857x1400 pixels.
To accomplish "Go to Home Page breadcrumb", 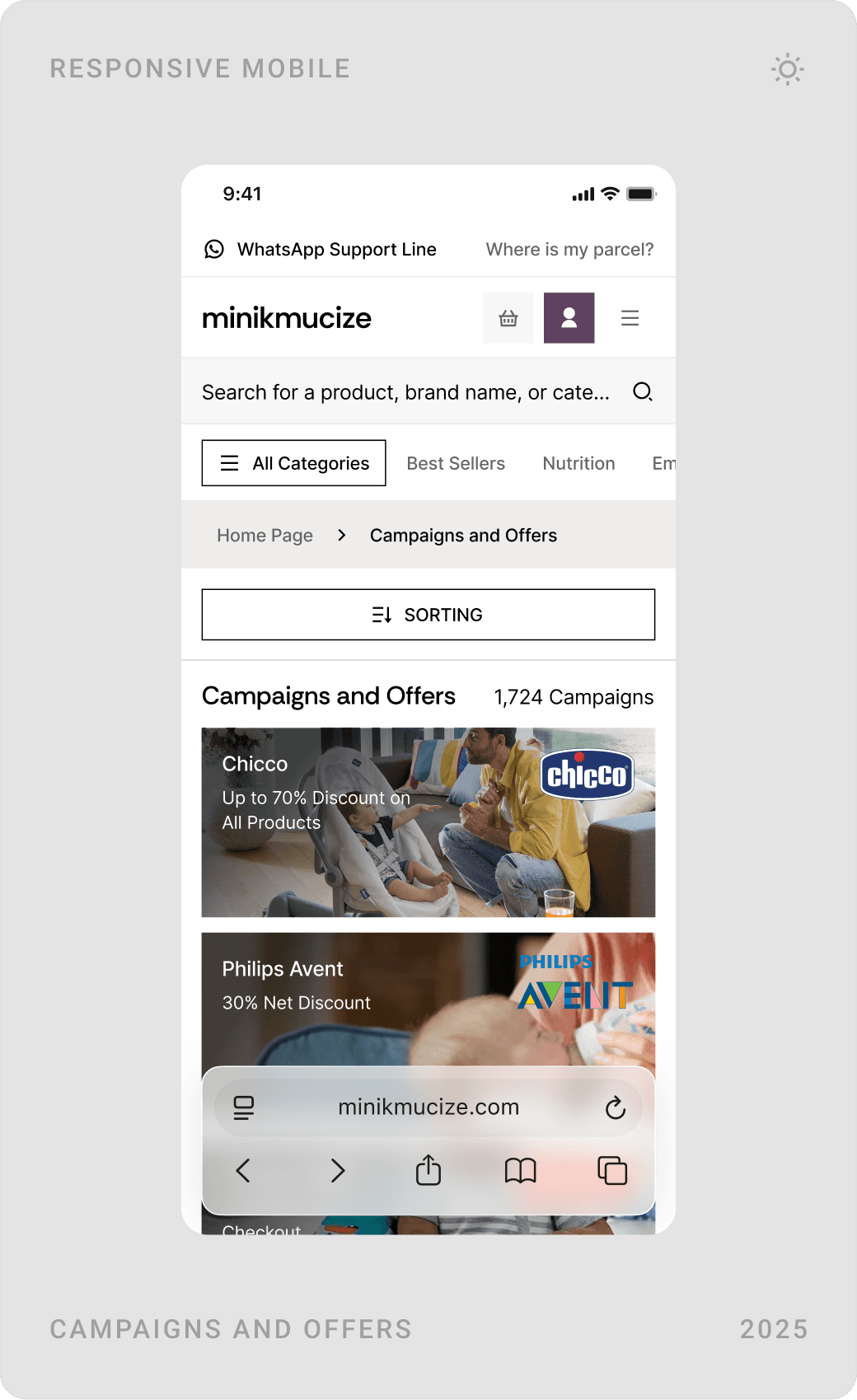I will (x=265, y=536).
